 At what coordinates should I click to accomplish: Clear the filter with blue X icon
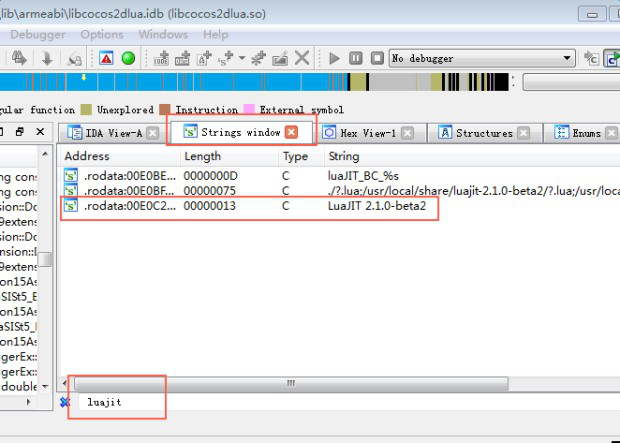[65, 402]
